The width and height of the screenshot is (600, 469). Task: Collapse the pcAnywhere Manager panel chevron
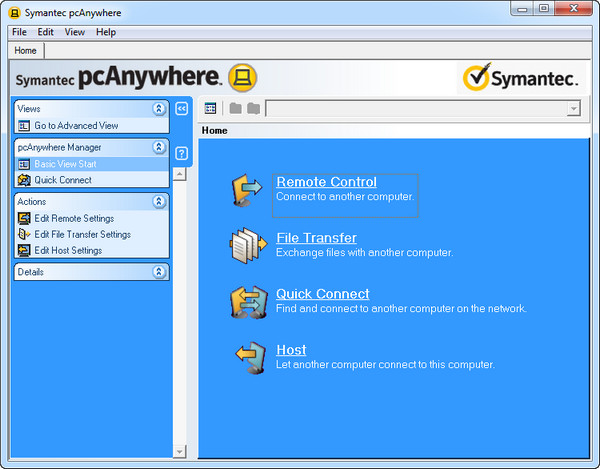coord(159,147)
